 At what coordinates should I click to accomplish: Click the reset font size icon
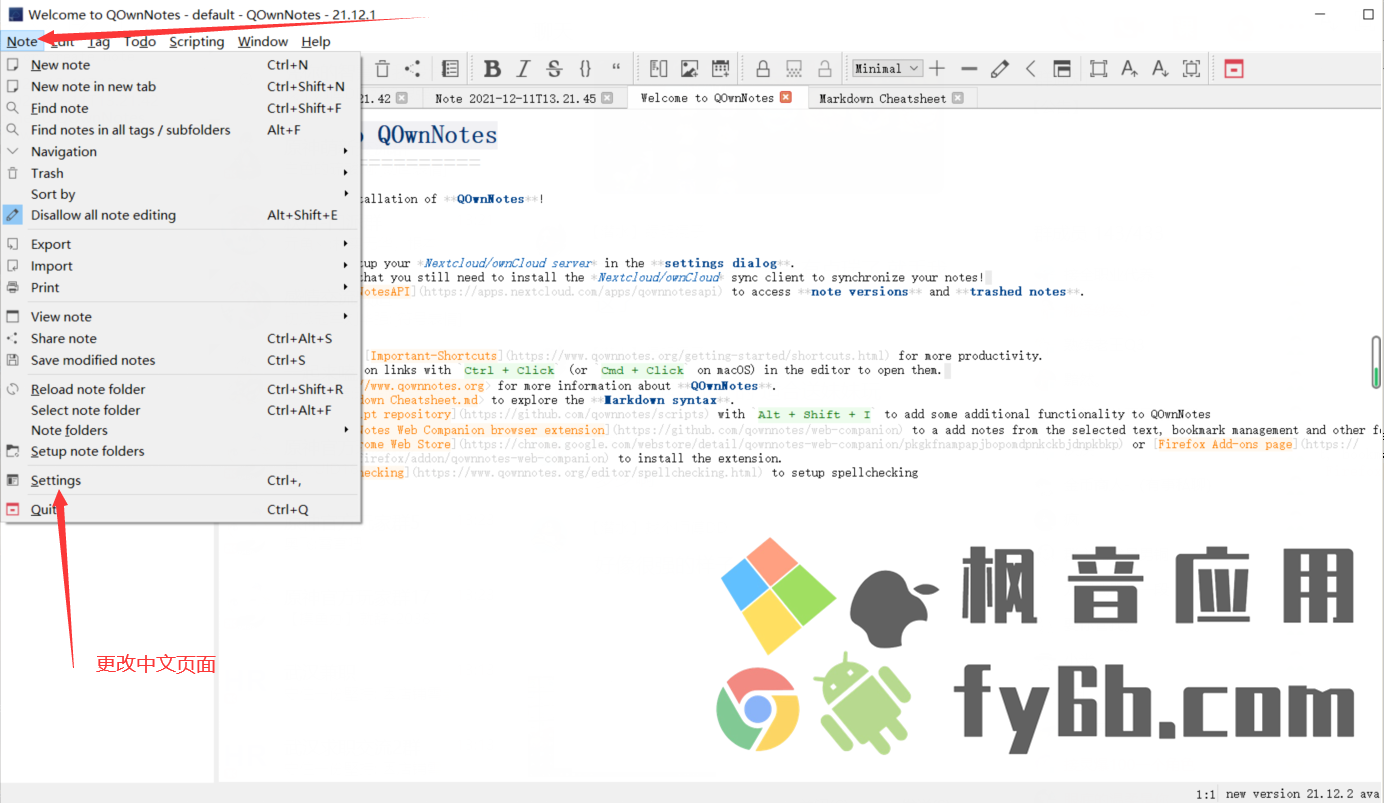(x=1191, y=69)
